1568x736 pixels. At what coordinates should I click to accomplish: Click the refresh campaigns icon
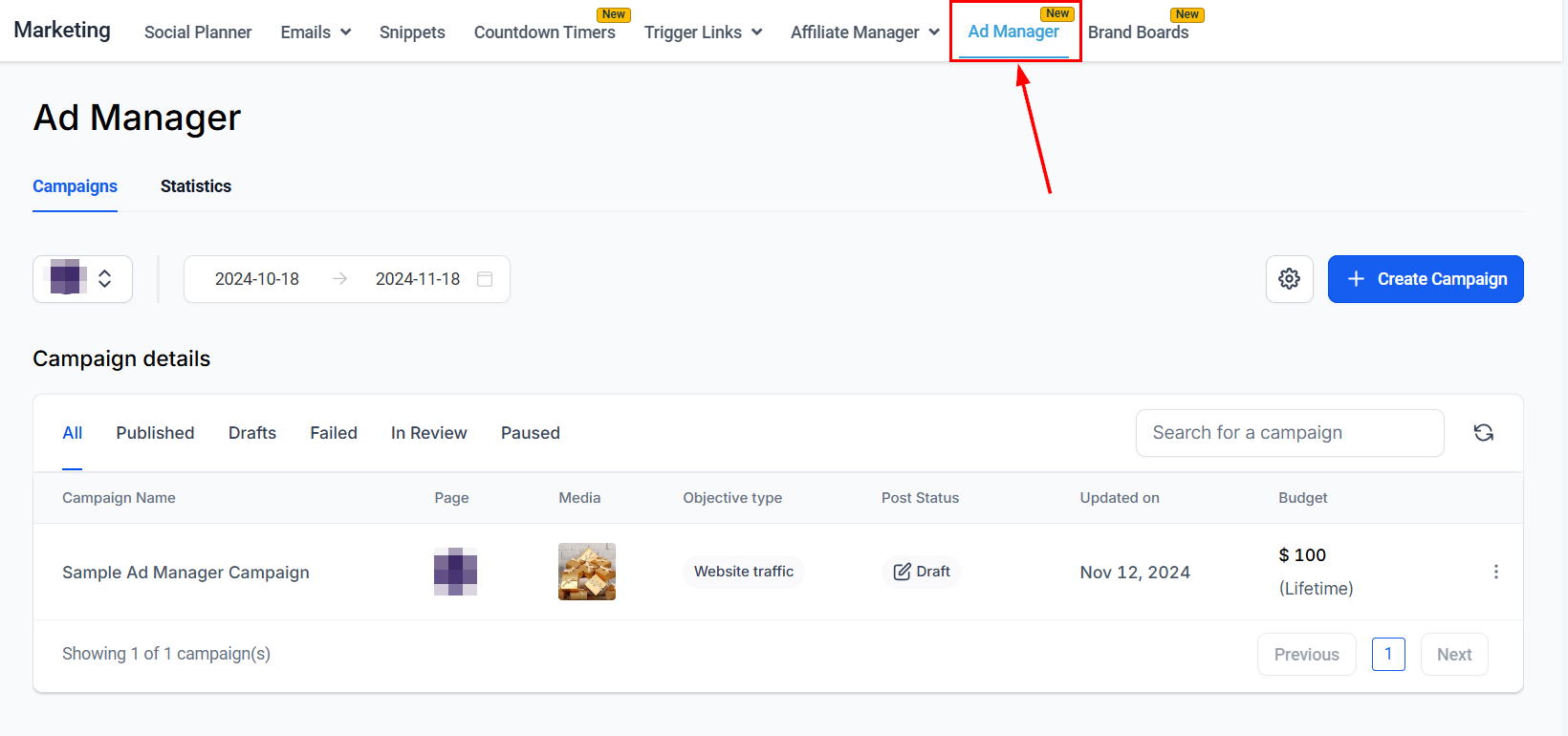[1483, 433]
